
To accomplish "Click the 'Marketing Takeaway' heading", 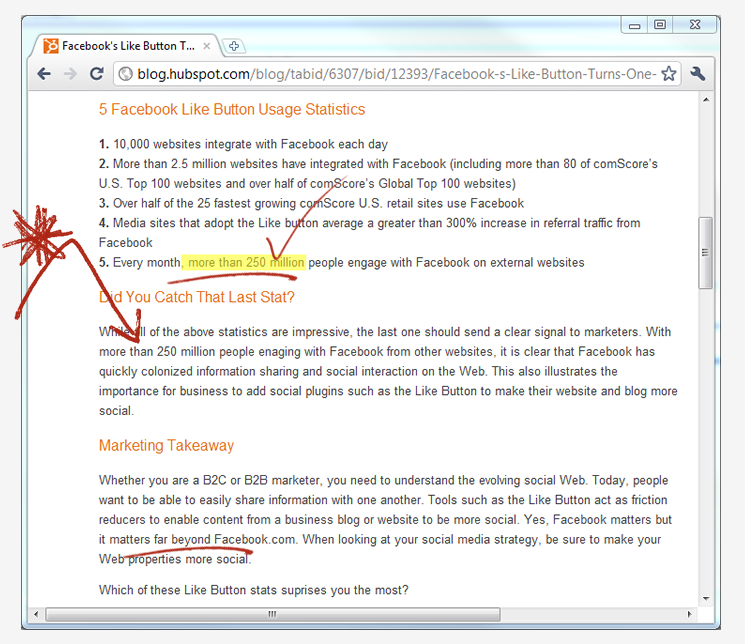I will (166, 445).
